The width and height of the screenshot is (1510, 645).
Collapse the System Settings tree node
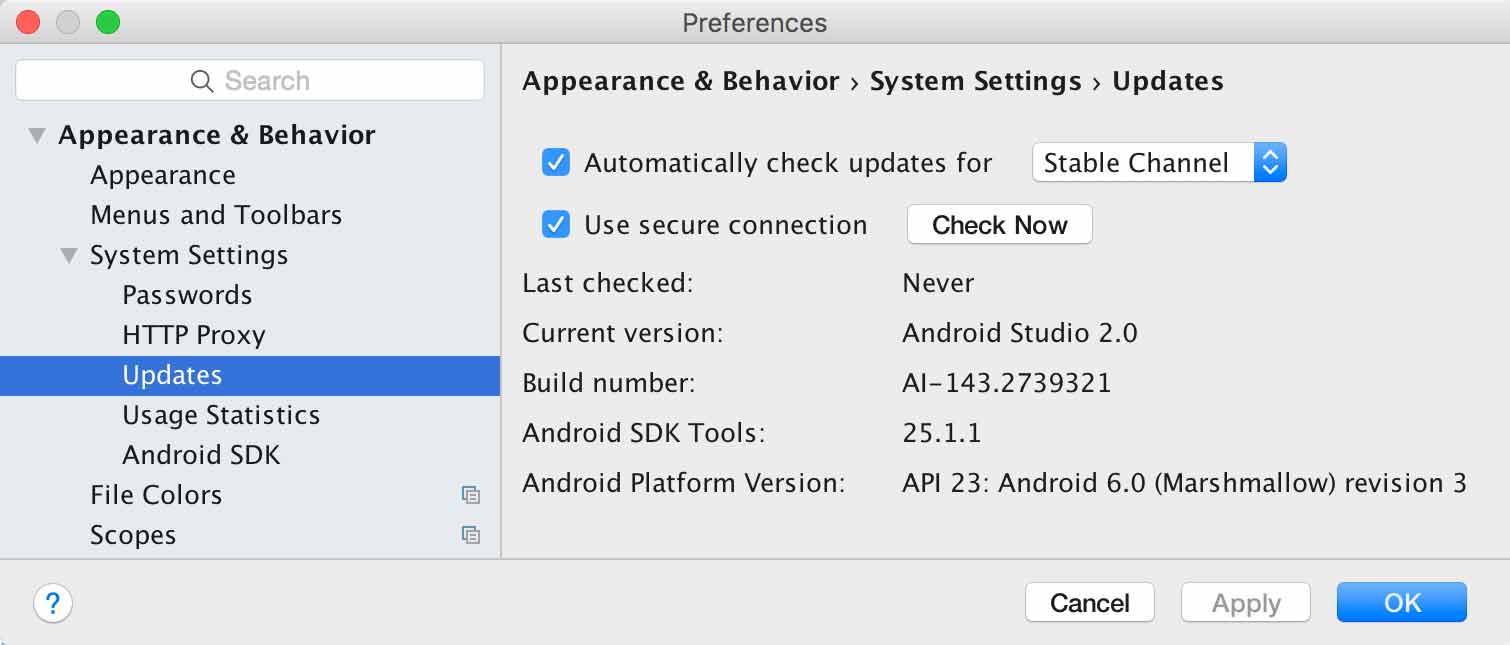pos(68,255)
